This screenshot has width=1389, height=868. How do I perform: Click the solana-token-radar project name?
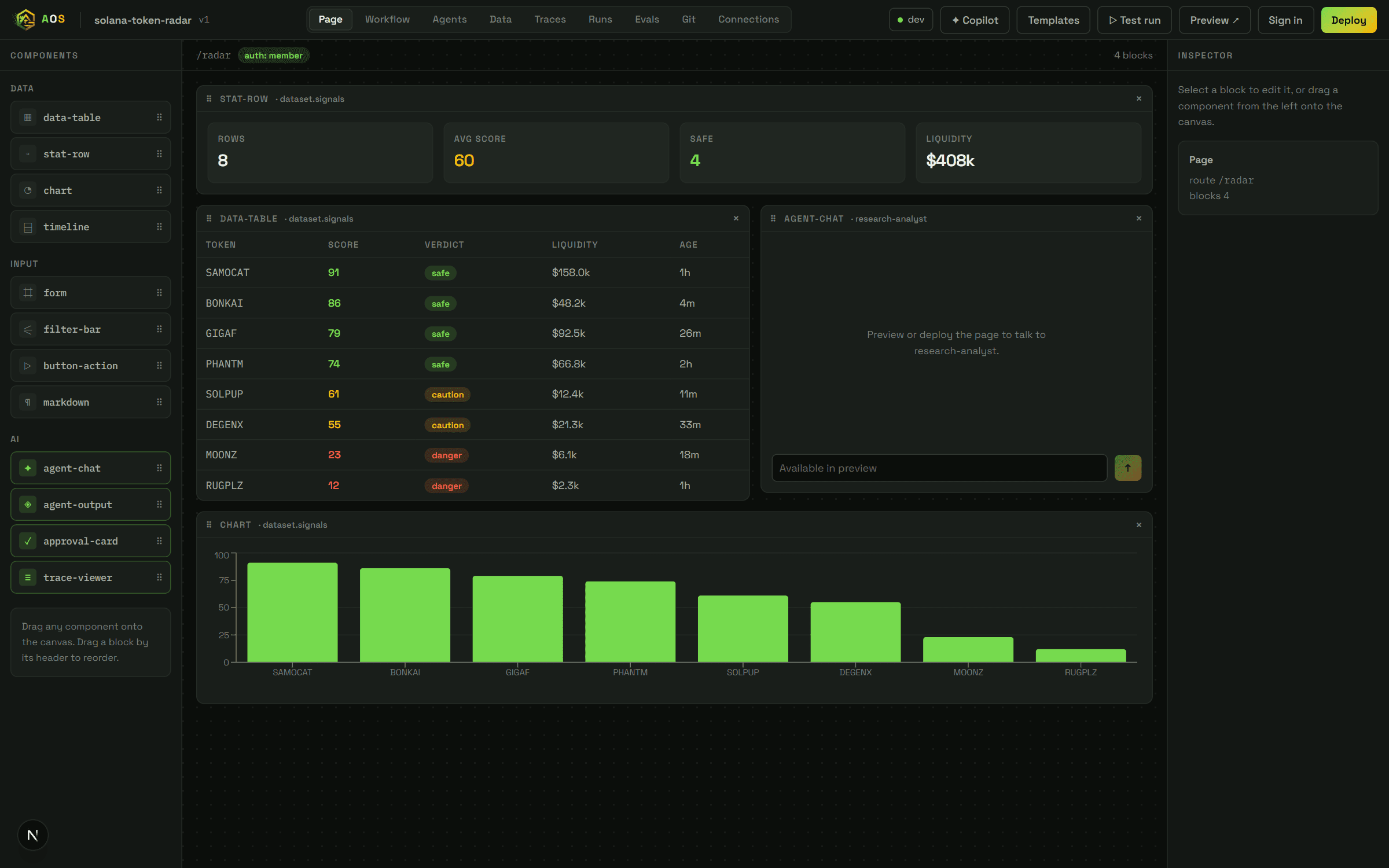coord(142,20)
